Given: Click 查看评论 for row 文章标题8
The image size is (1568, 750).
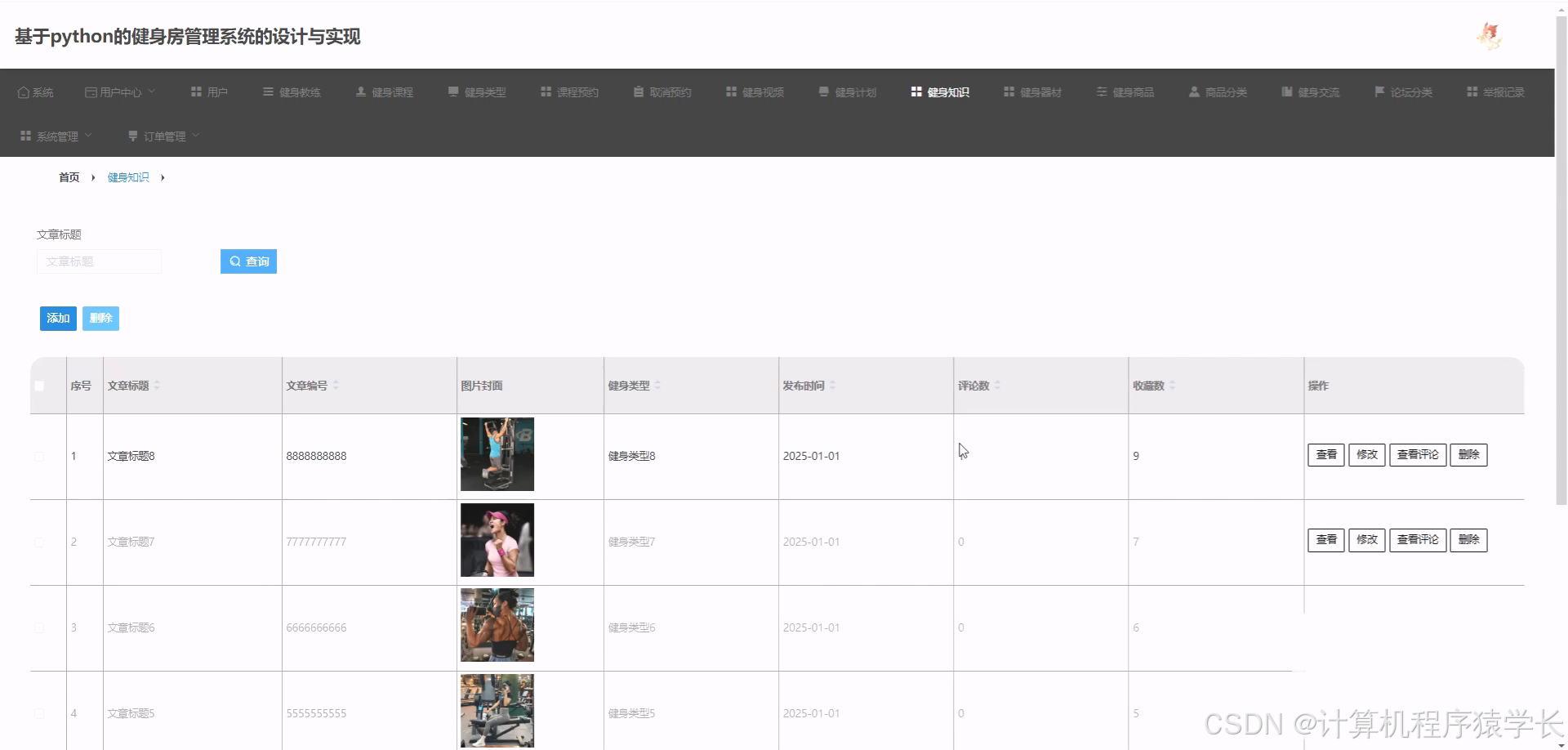Looking at the screenshot, I should tap(1418, 454).
